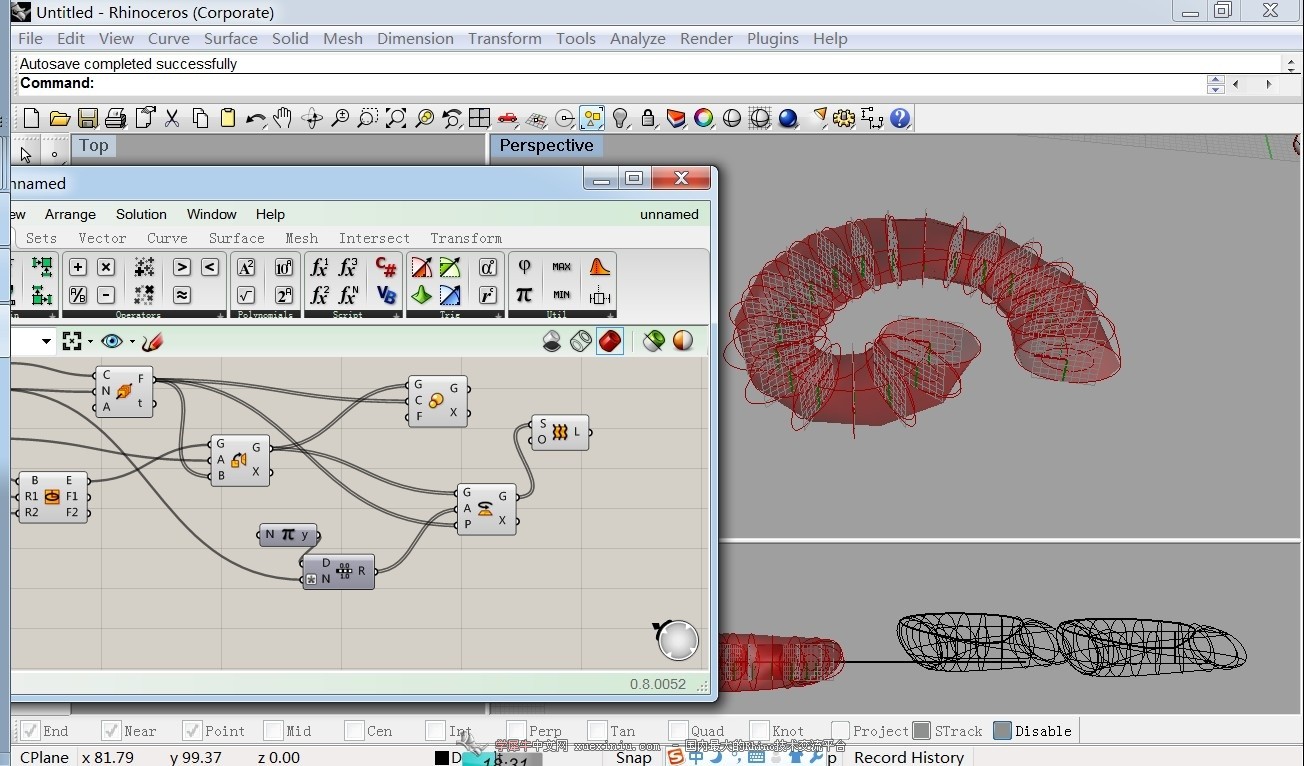Click the red car icon
The image size is (1304, 766).
click(x=507, y=118)
